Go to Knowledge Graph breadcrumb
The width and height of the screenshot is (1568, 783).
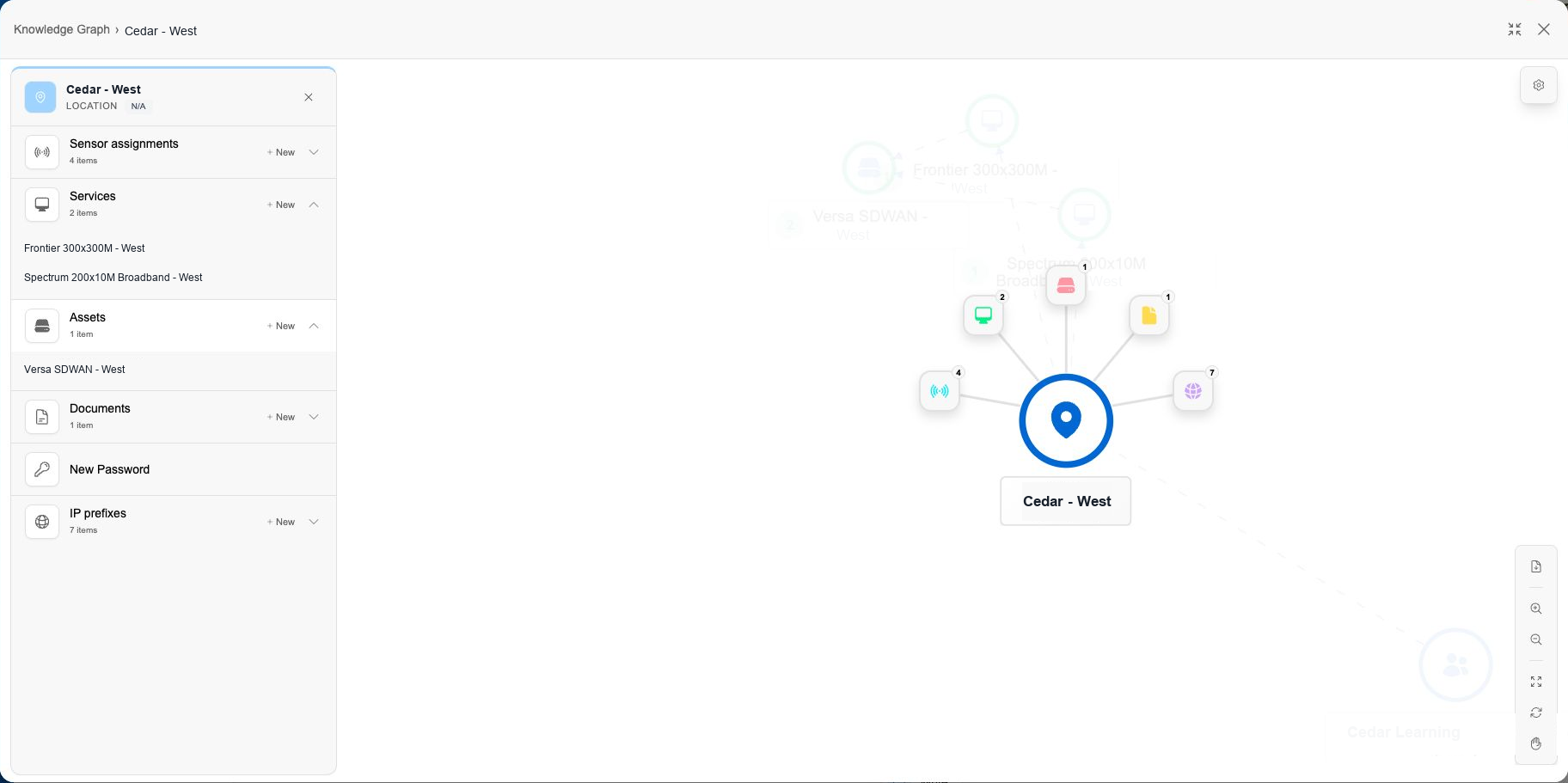(x=62, y=29)
